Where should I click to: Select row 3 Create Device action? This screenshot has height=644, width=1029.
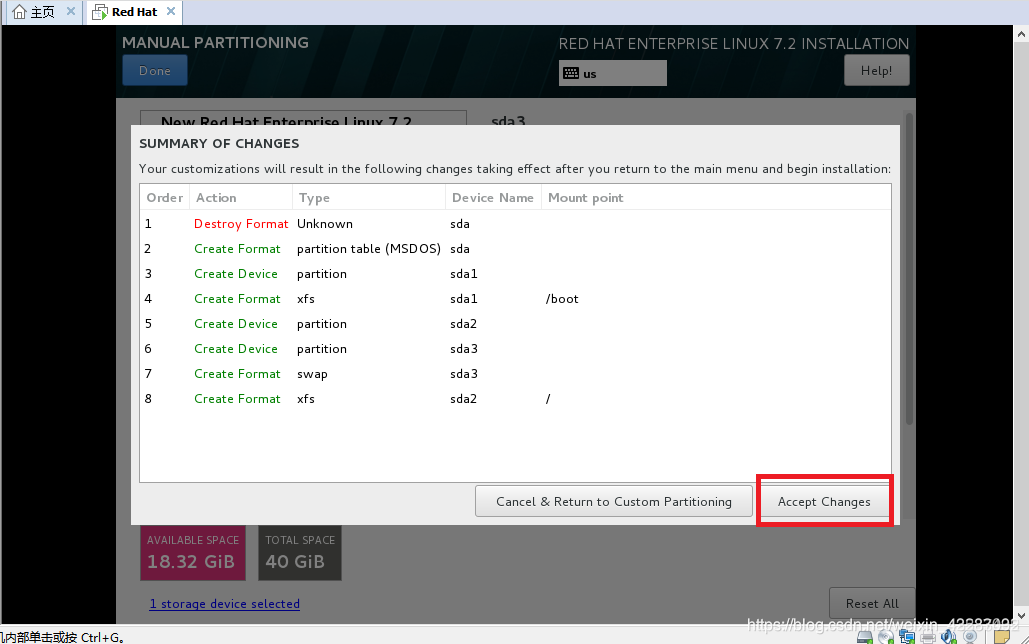click(x=236, y=274)
